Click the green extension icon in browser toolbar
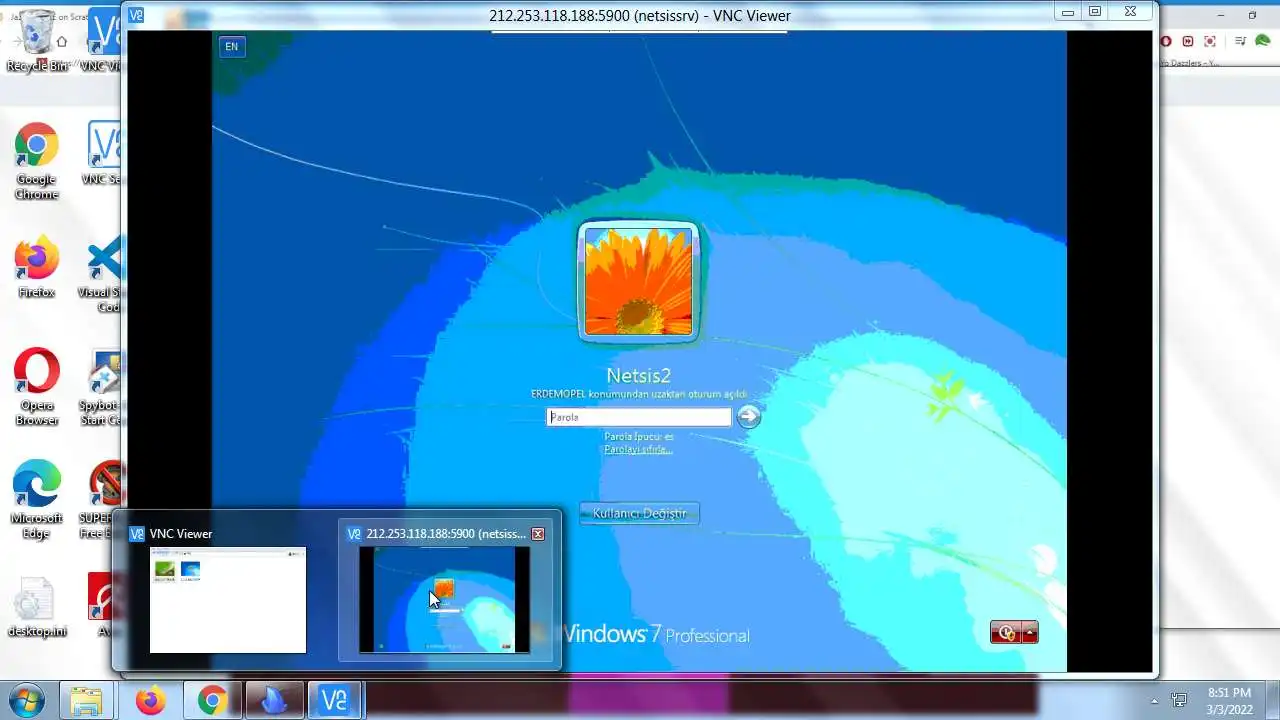The image size is (1280, 720). 1265,41
